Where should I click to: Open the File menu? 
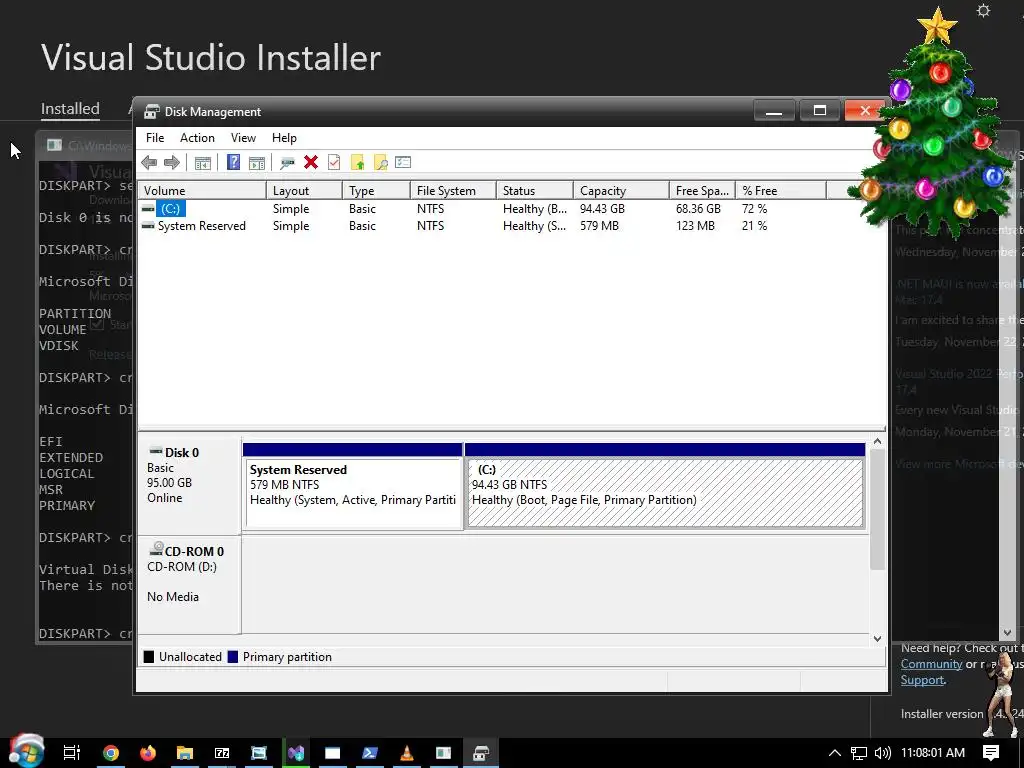(155, 138)
